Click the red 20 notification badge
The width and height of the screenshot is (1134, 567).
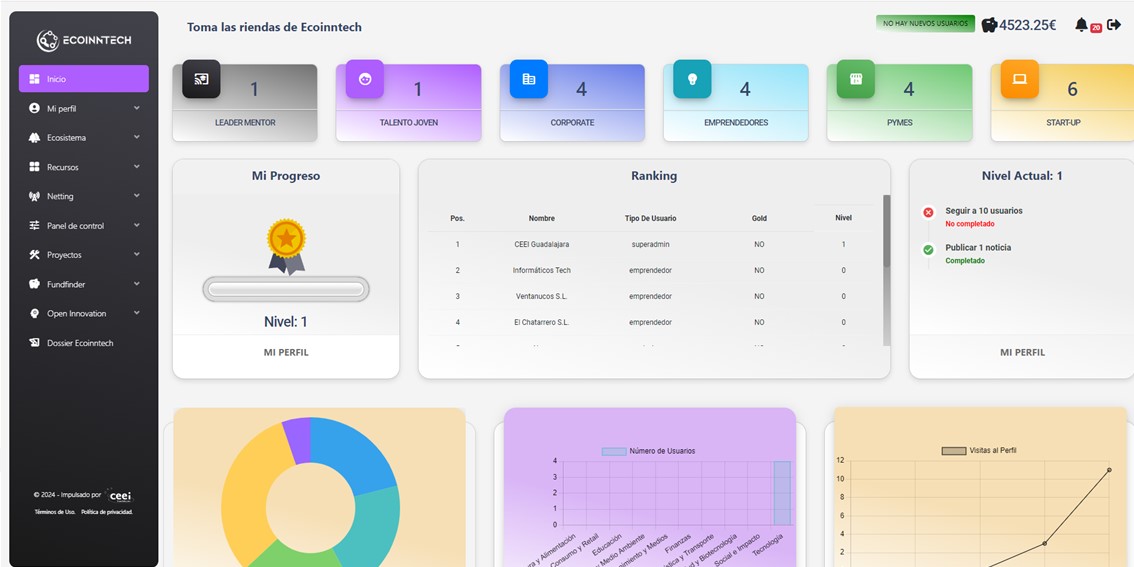[1096, 28]
